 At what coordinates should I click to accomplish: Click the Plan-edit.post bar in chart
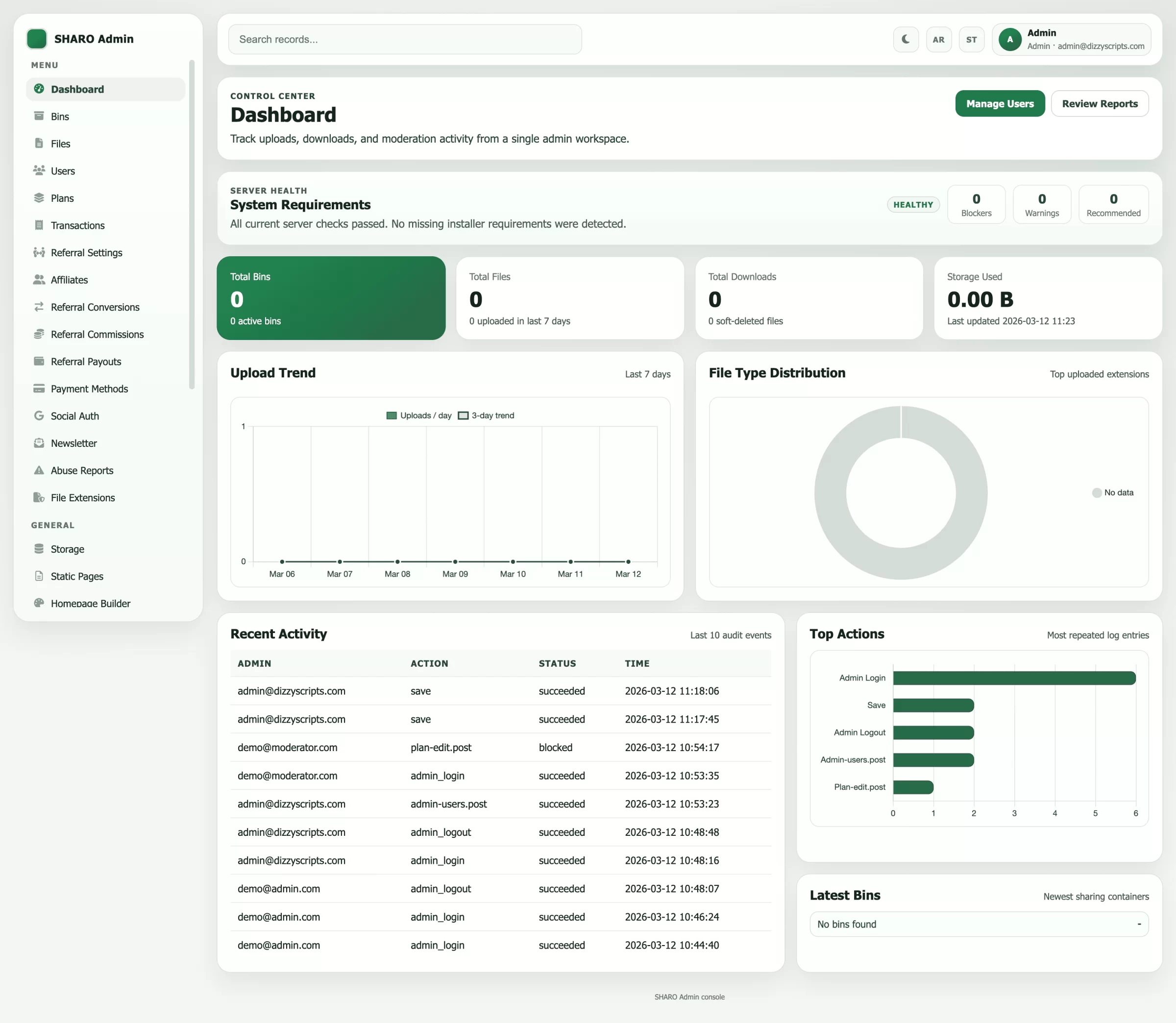pos(913,787)
